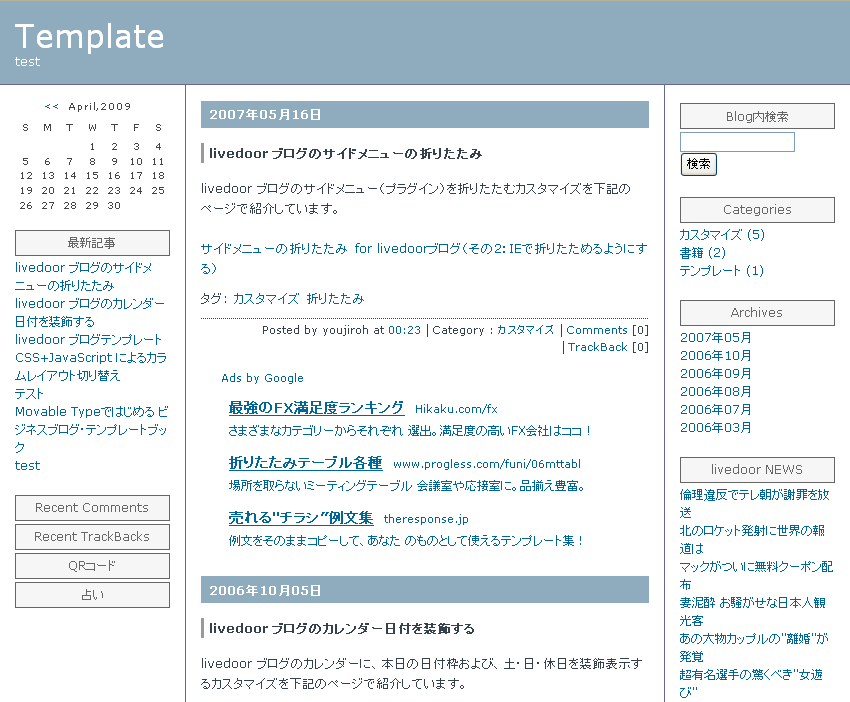The image size is (850, 702).
Task: Open the 2006年09月 archive
Action: 716,373
